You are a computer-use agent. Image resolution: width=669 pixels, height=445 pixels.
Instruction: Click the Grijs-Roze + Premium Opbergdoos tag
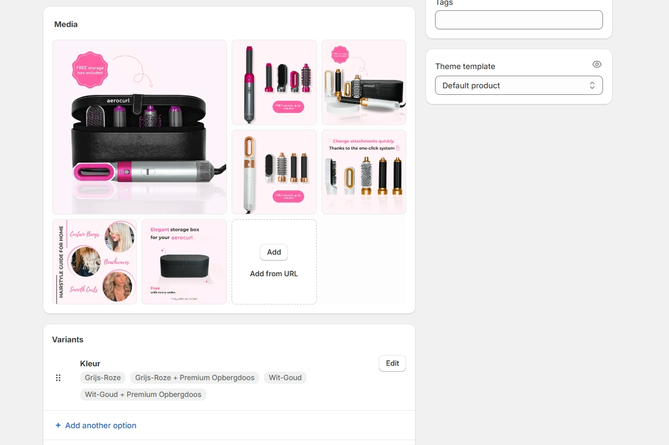(195, 378)
